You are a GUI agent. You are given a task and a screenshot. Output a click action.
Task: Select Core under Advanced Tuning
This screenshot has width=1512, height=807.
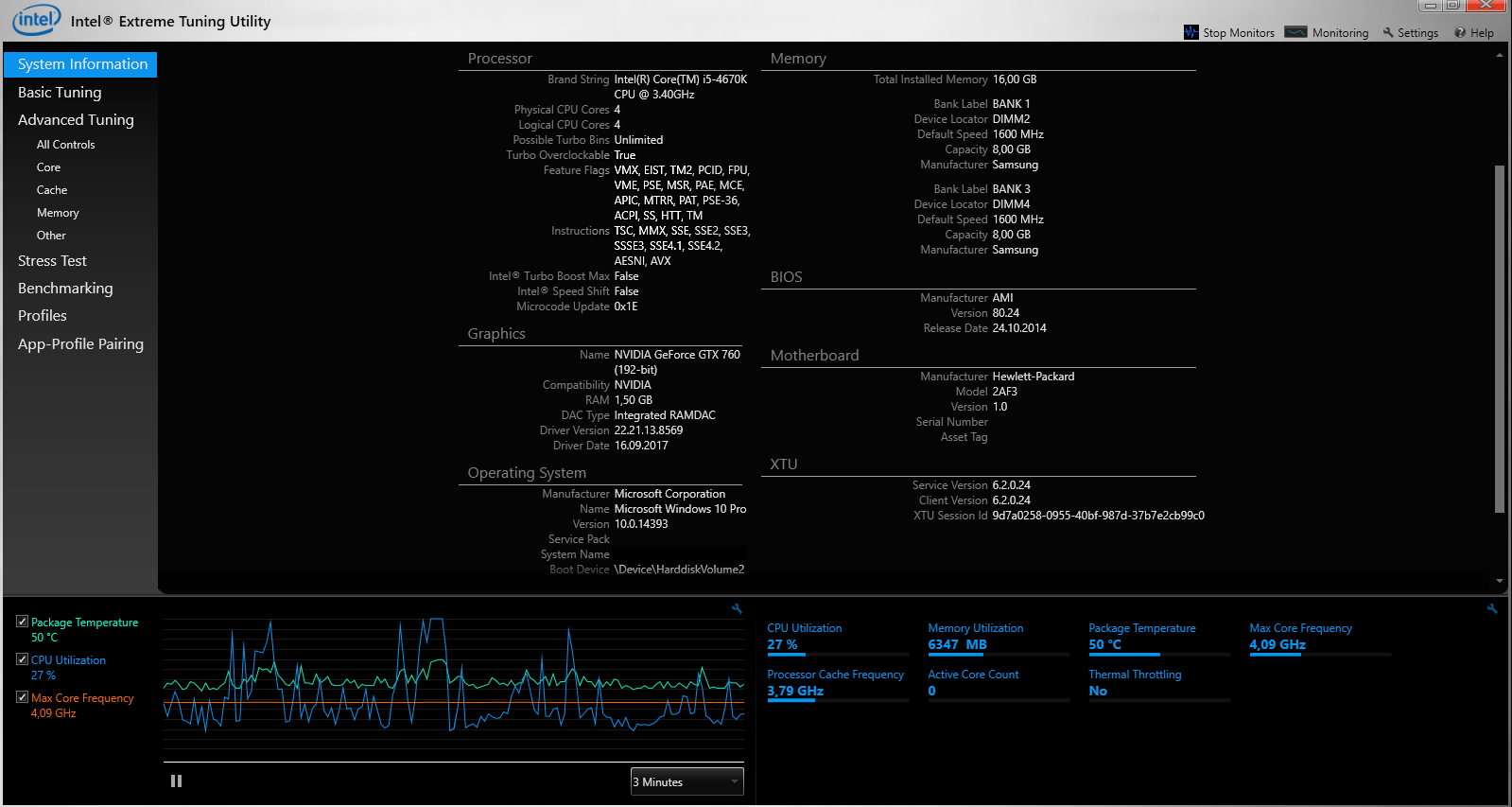tap(48, 167)
